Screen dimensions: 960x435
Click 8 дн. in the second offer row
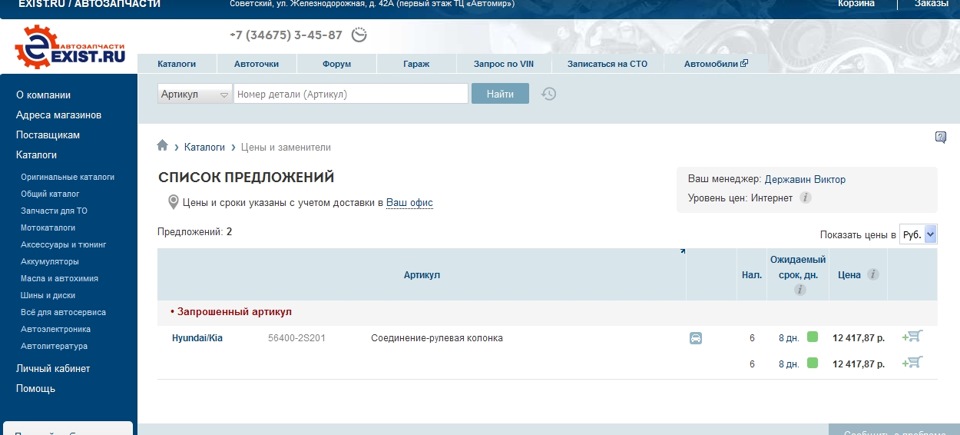[x=789, y=364]
